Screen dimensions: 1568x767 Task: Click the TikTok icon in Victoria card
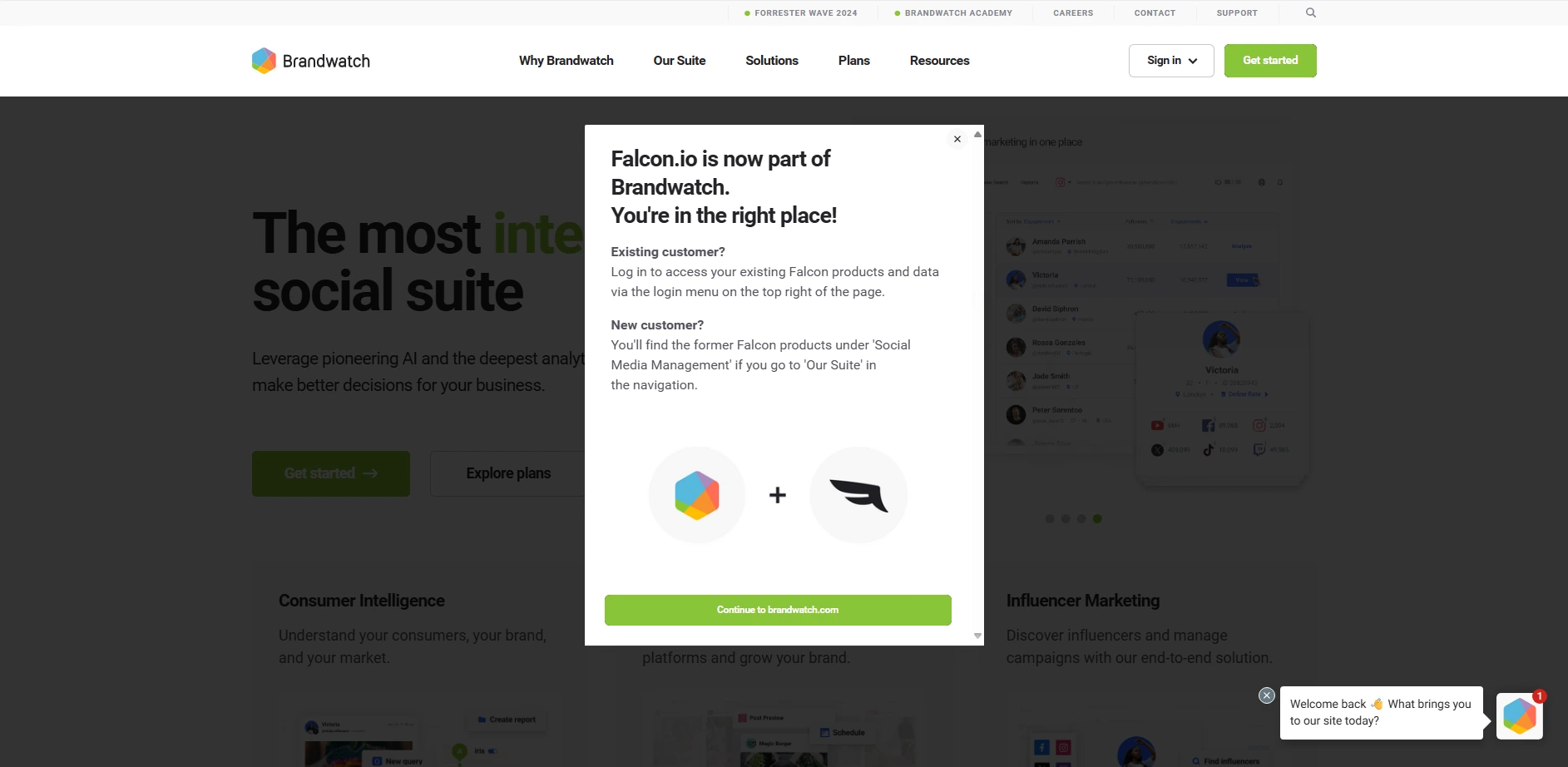pos(1208,449)
